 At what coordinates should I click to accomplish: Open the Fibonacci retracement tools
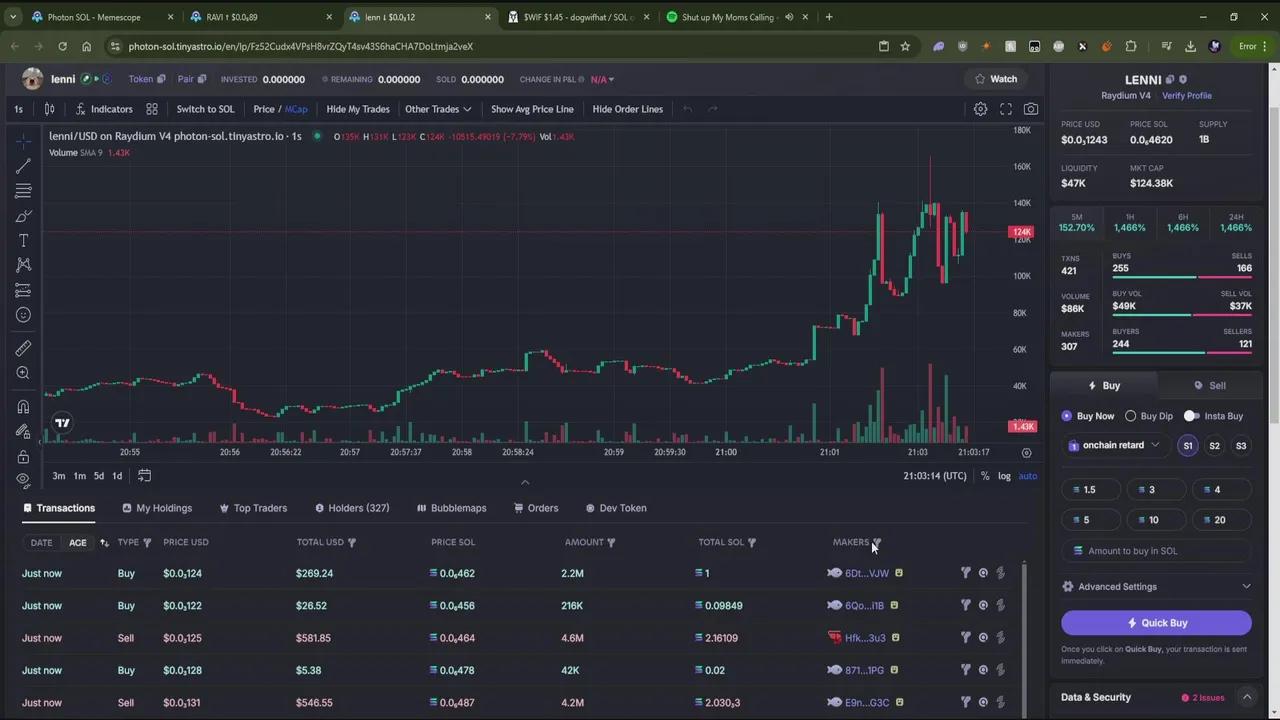23,191
